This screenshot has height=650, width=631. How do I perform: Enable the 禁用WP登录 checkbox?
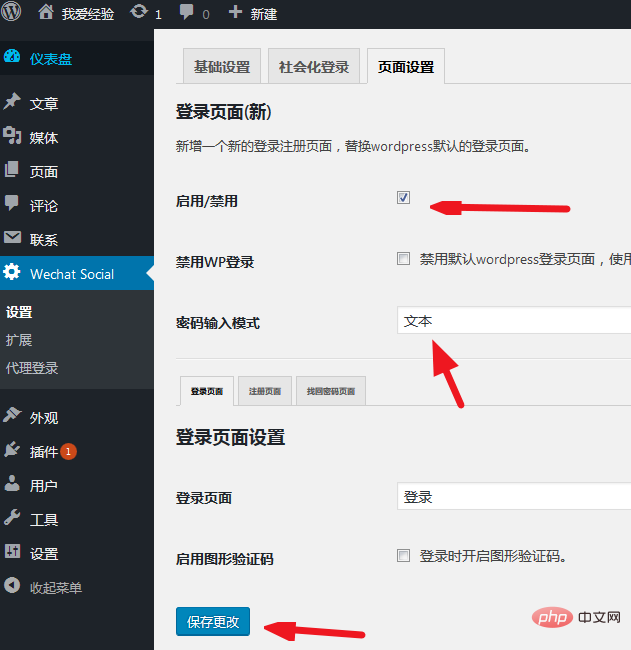pyautogui.click(x=404, y=259)
